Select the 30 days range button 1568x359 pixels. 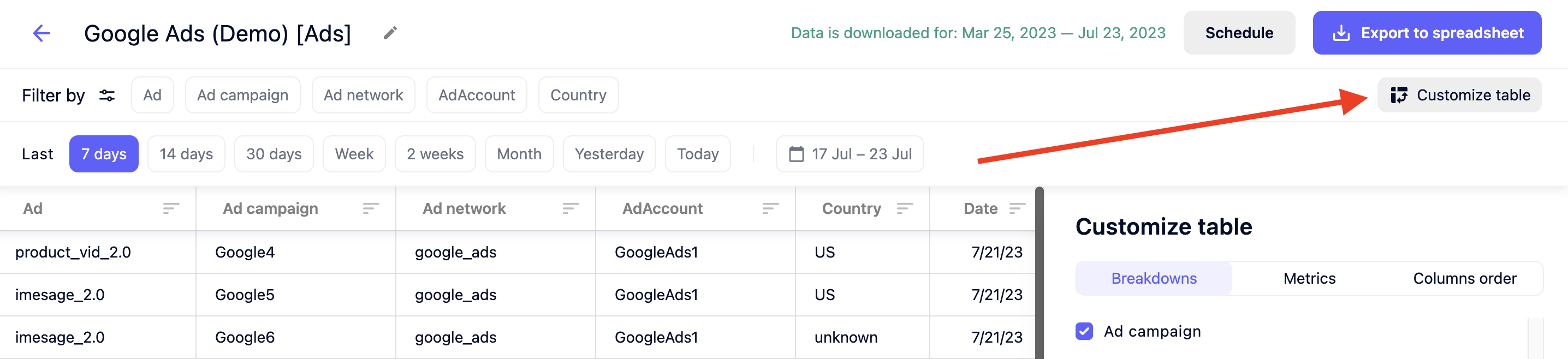pyautogui.click(x=274, y=154)
